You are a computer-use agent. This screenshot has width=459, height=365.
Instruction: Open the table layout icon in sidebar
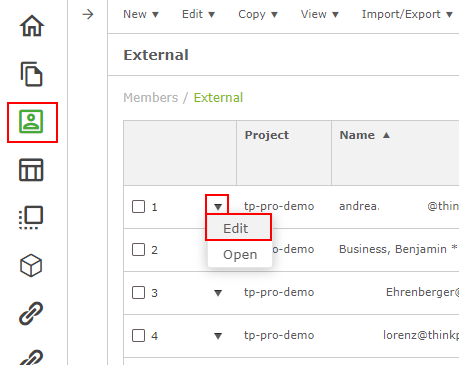[31, 170]
